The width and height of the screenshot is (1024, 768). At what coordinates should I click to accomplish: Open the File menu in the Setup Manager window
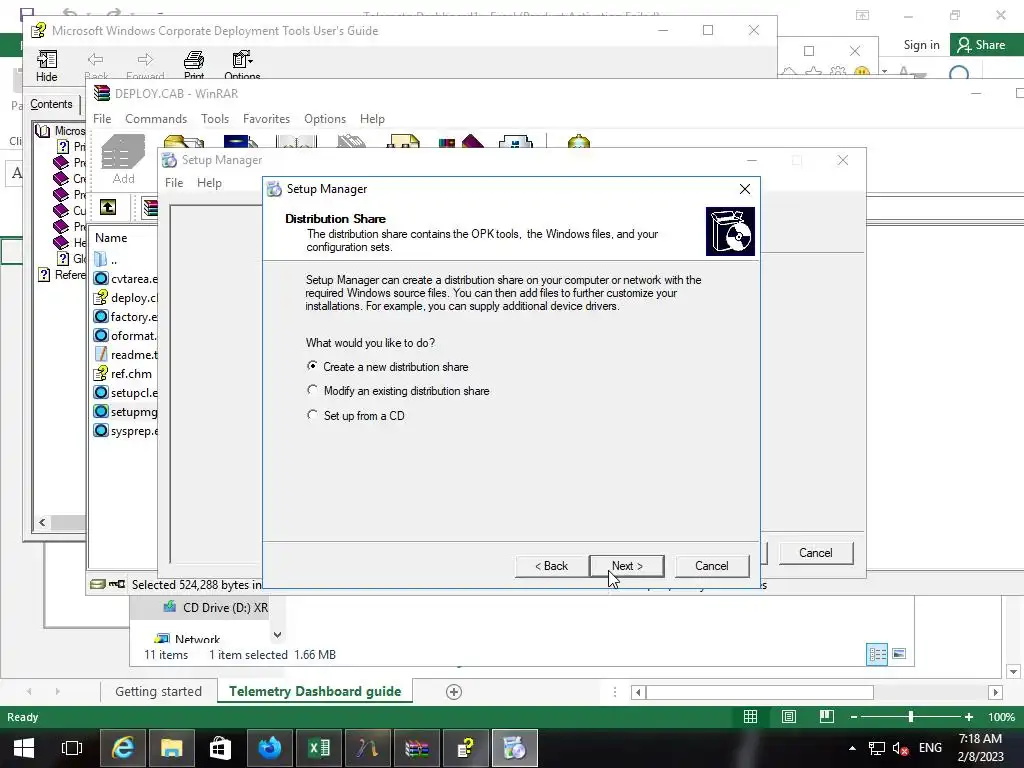(174, 183)
